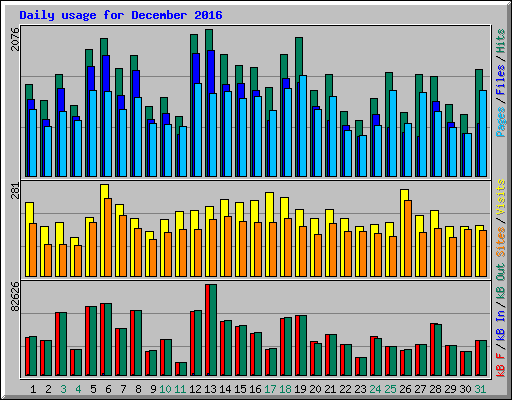Click the Pages legend label
Screen dimensions: 512x400
point(501,122)
